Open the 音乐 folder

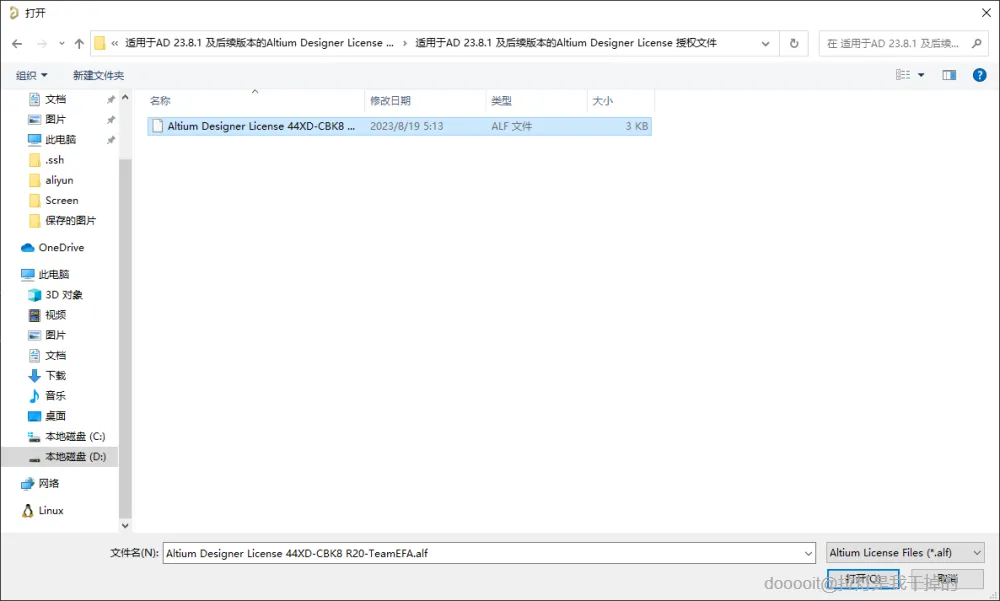click(x=55, y=396)
